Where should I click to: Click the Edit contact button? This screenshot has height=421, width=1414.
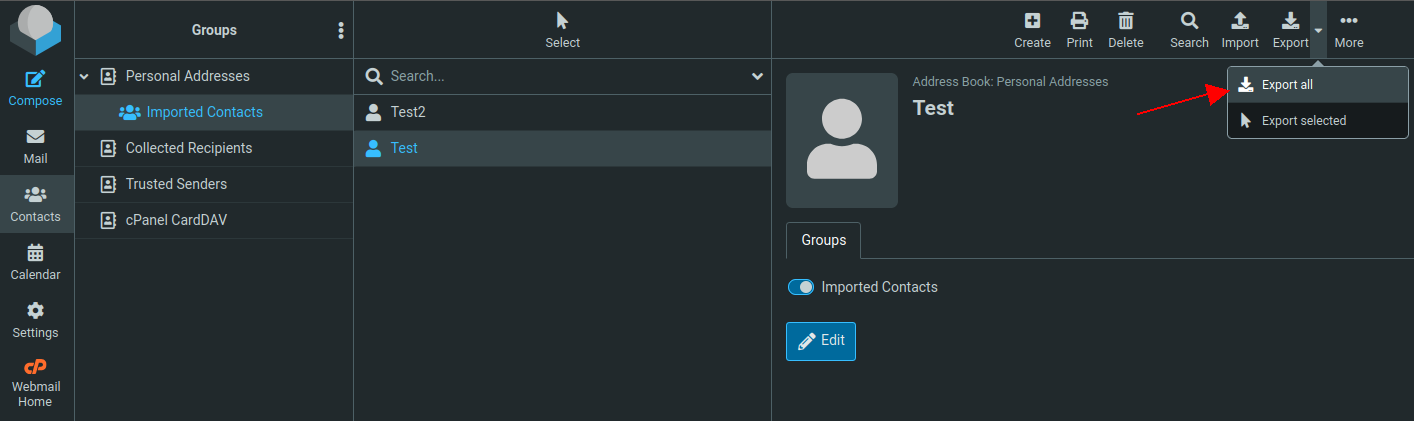[x=821, y=341]
